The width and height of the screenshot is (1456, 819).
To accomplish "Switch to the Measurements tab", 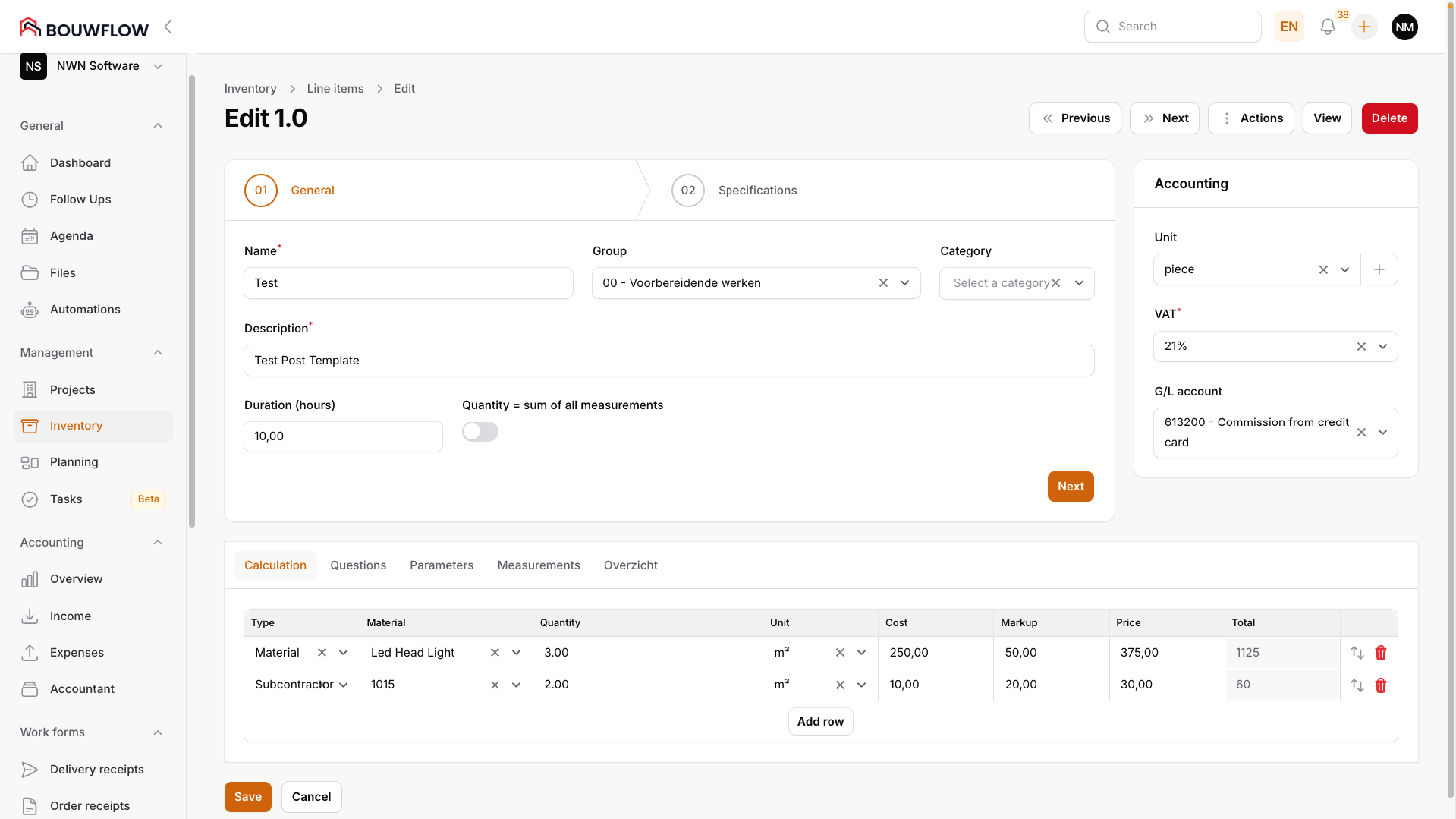I will [539, 565].
